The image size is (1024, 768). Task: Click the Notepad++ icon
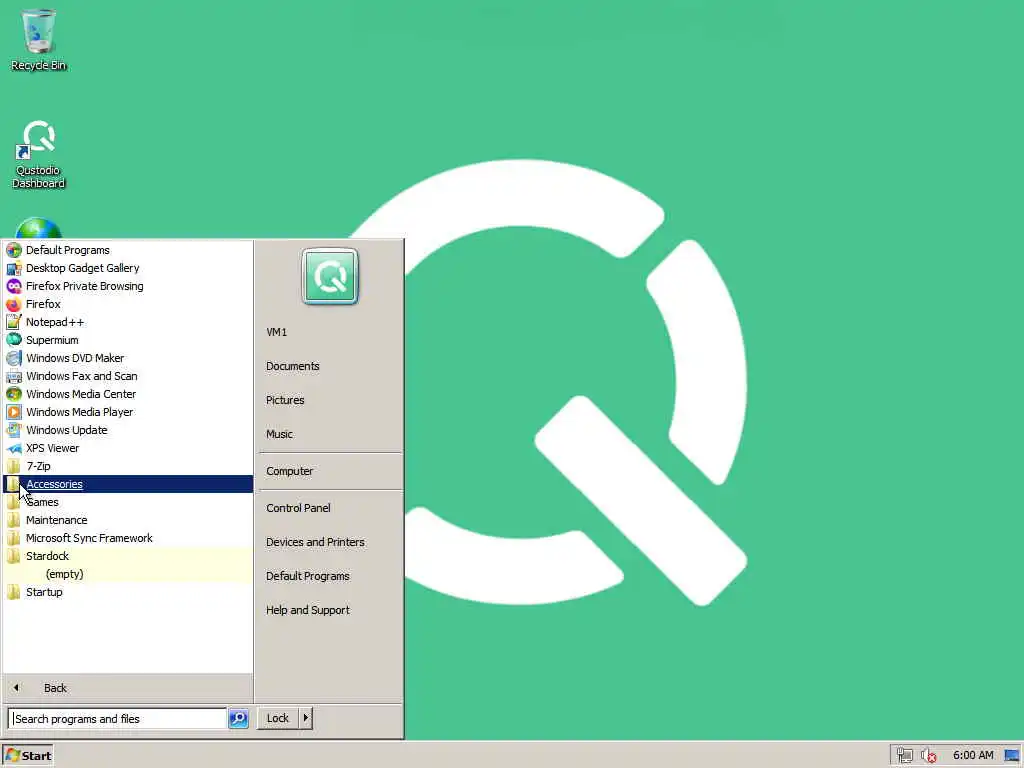click(14, 322)
